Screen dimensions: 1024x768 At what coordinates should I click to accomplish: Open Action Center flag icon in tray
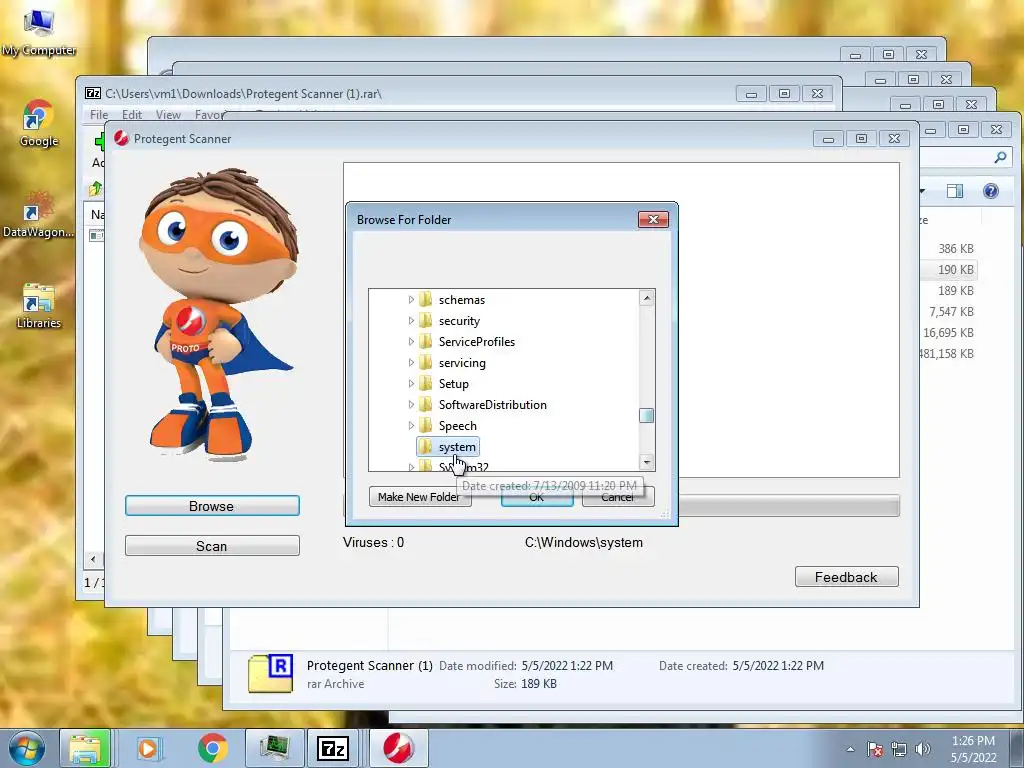coord(875,749)
